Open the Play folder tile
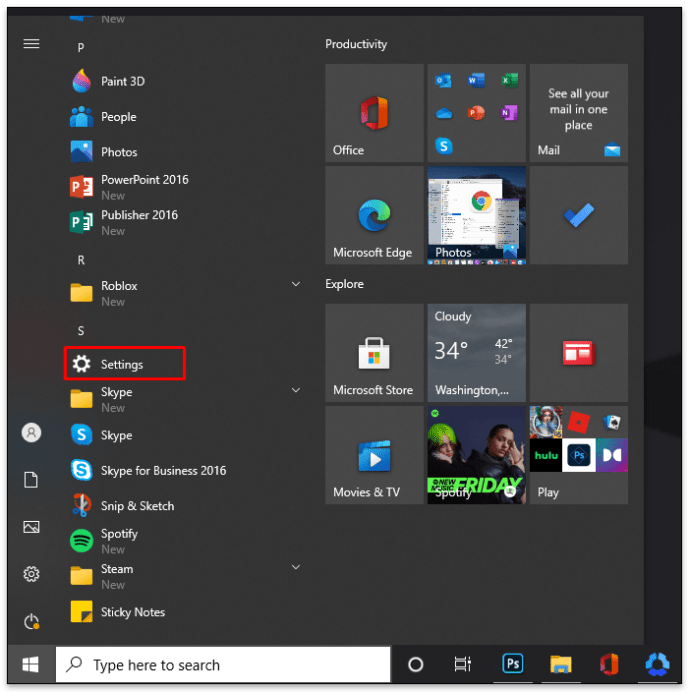 (x=579, y=455)
